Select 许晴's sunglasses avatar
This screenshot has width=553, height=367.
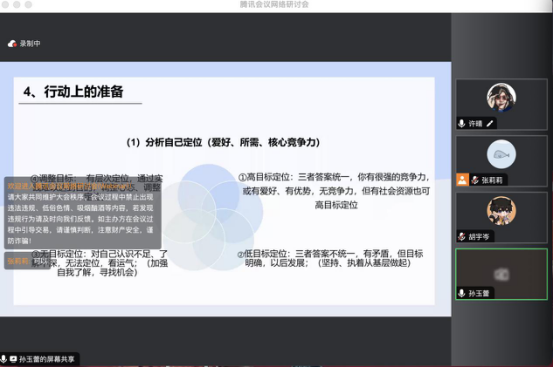point(501,98)
